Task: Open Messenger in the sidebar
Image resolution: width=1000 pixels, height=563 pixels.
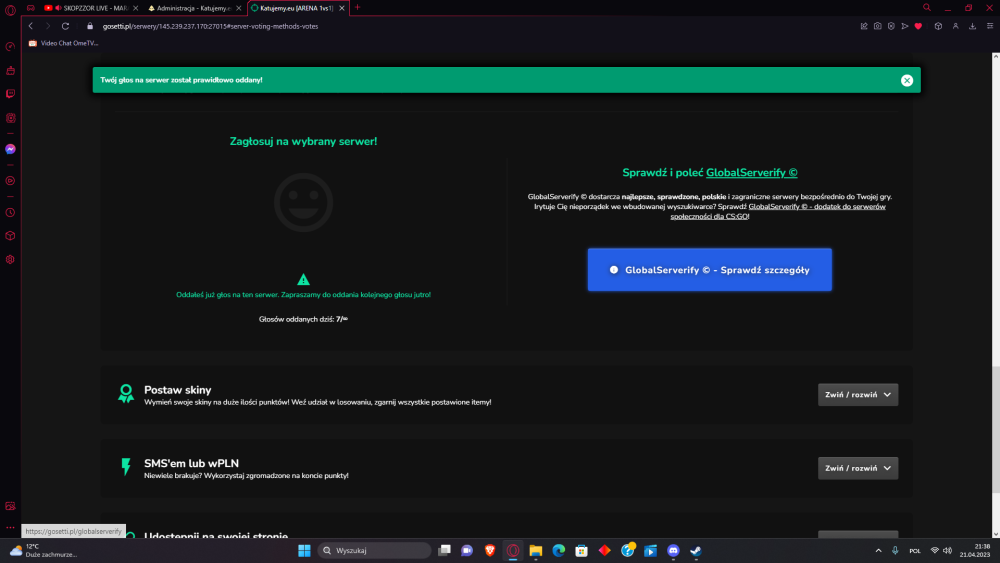Action: pyautogui.click(x=10, y=149)
